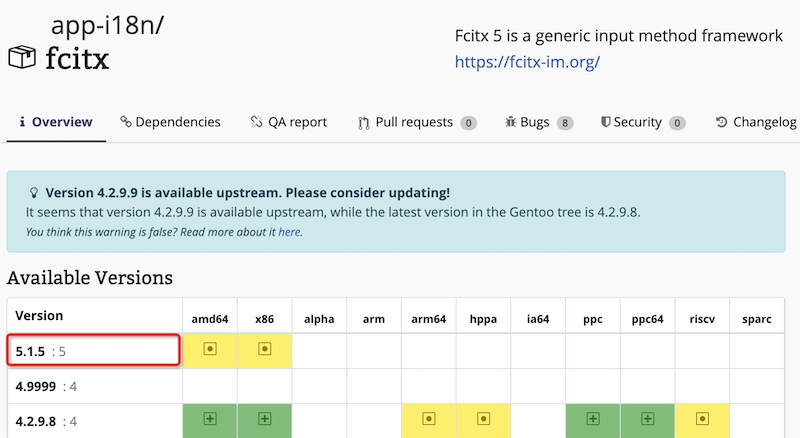Click the hppa column header
This screenshot has height=438, width=800.
click(483, 319)
